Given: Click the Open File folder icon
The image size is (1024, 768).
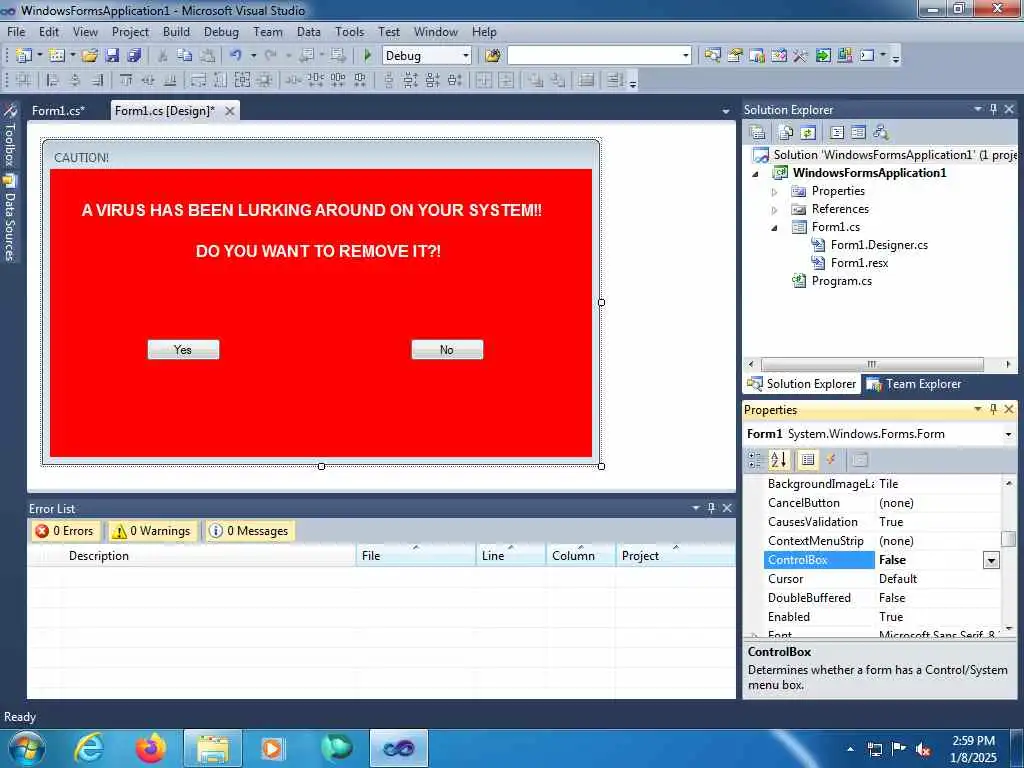Looking at the screenshot, I should [90, 56].
